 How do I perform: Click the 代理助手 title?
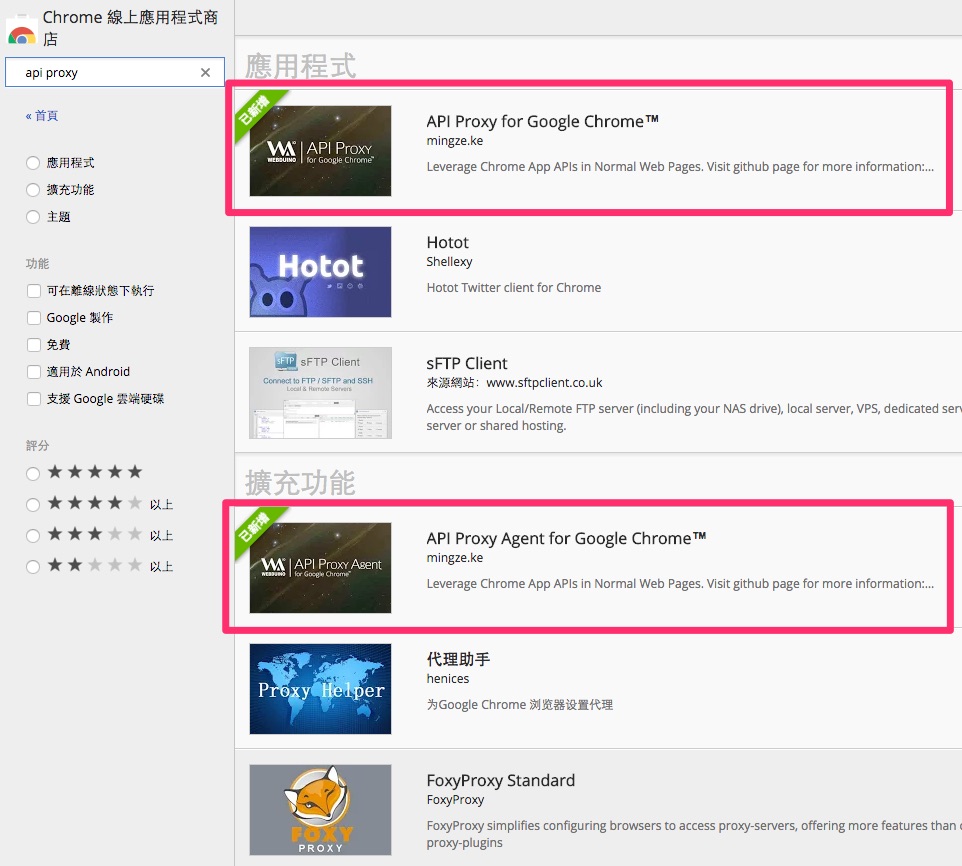pyautogui.click(x=458, y=659)
